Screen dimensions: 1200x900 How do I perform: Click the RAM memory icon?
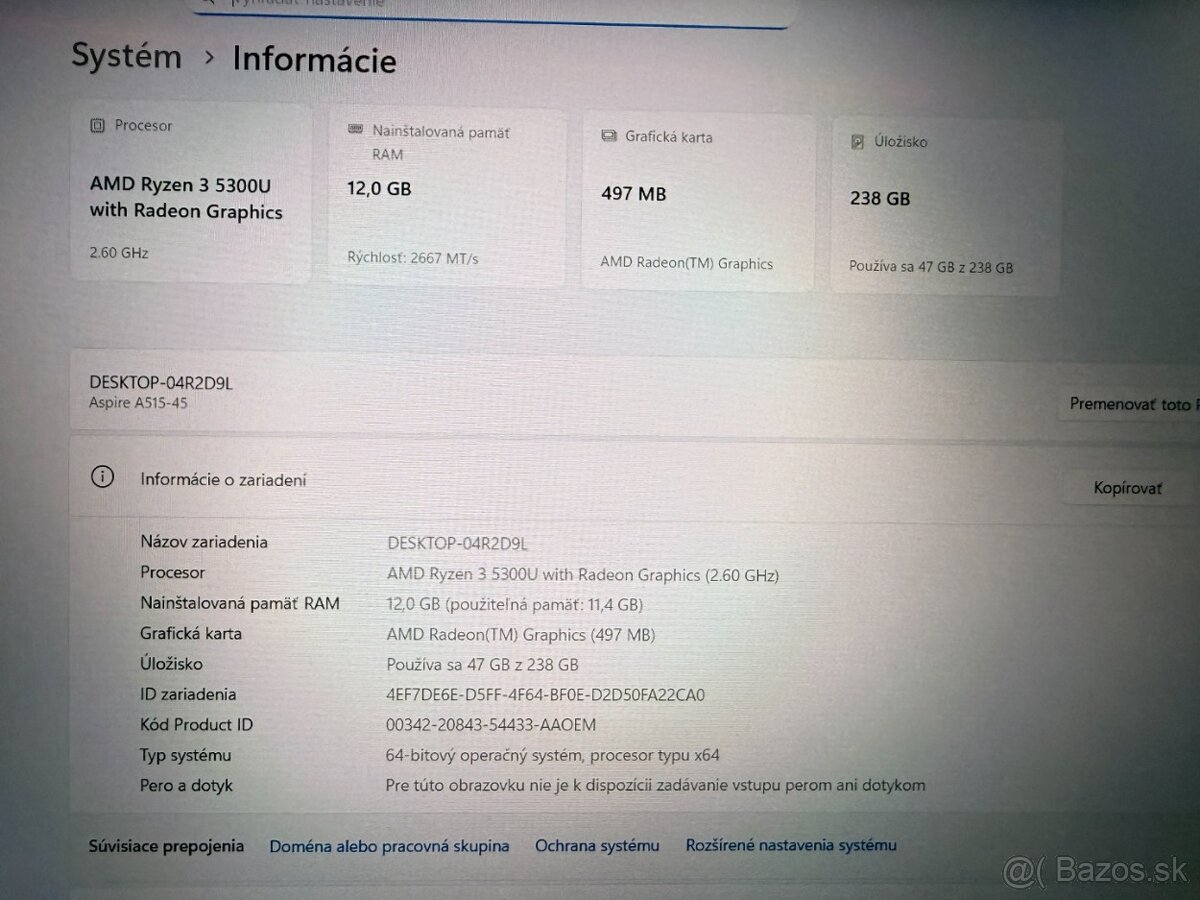(355, 130)
